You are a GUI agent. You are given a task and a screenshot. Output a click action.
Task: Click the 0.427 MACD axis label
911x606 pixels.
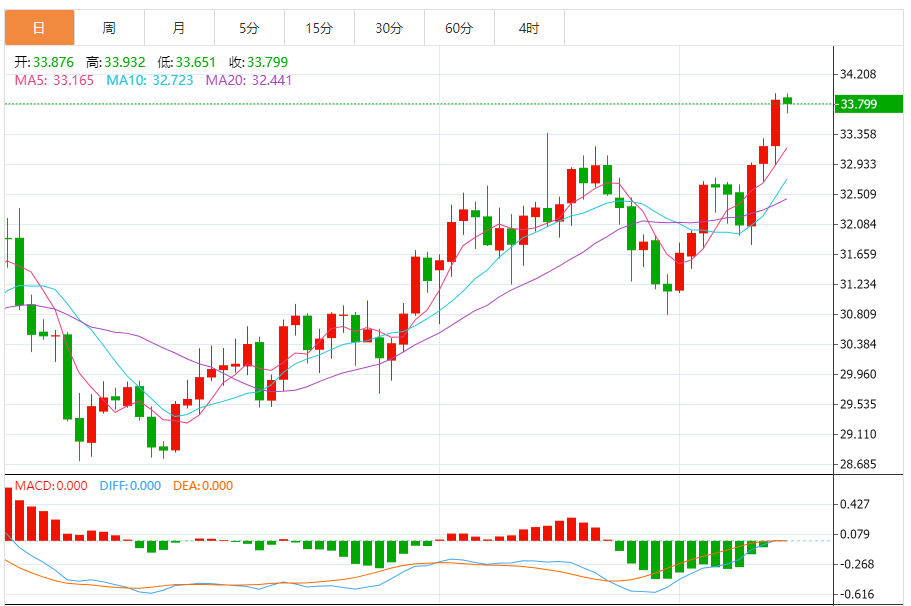(855, 504)
